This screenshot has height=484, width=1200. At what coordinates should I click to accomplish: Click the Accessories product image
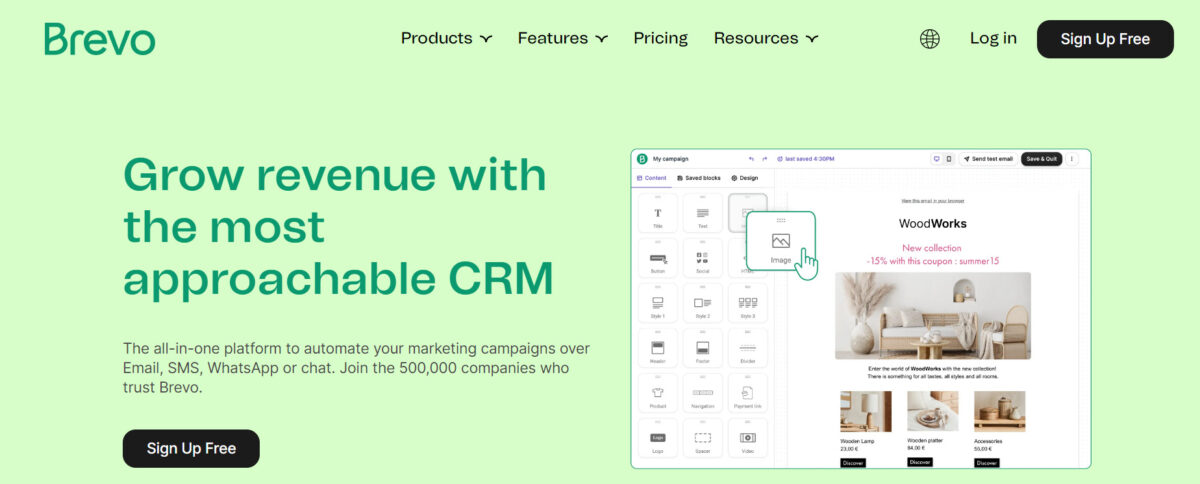click(1000, 411)
